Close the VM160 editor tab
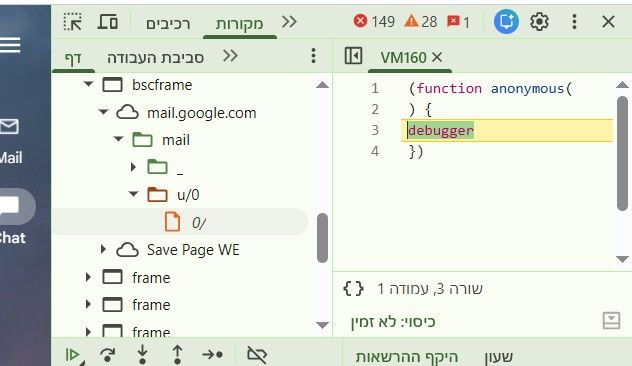Image resolution: width=632 pixels, height=366 pixels. pos(437,58)
